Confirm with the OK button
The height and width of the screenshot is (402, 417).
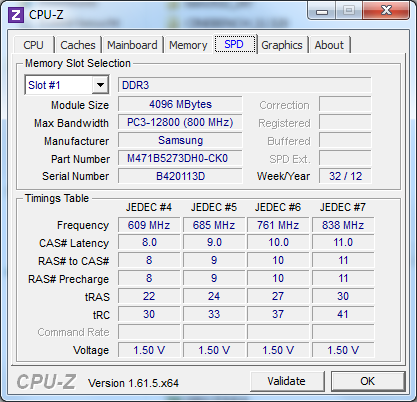[x=368, y=381]
